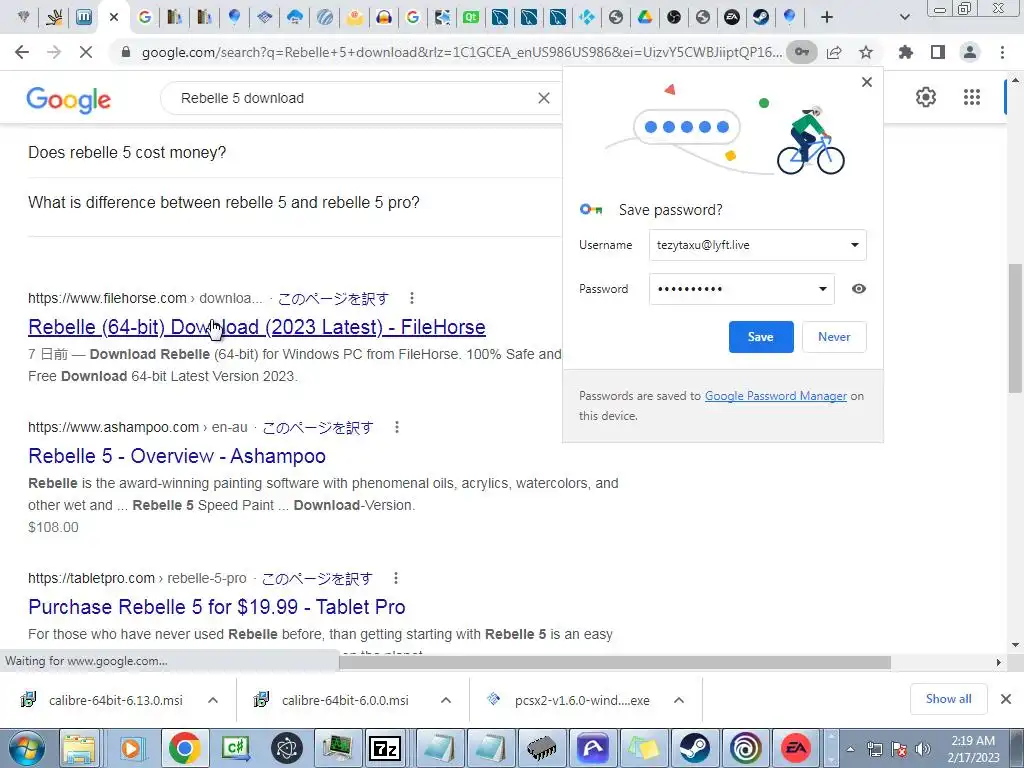
Task: Show all downloads
Action: 948,699
